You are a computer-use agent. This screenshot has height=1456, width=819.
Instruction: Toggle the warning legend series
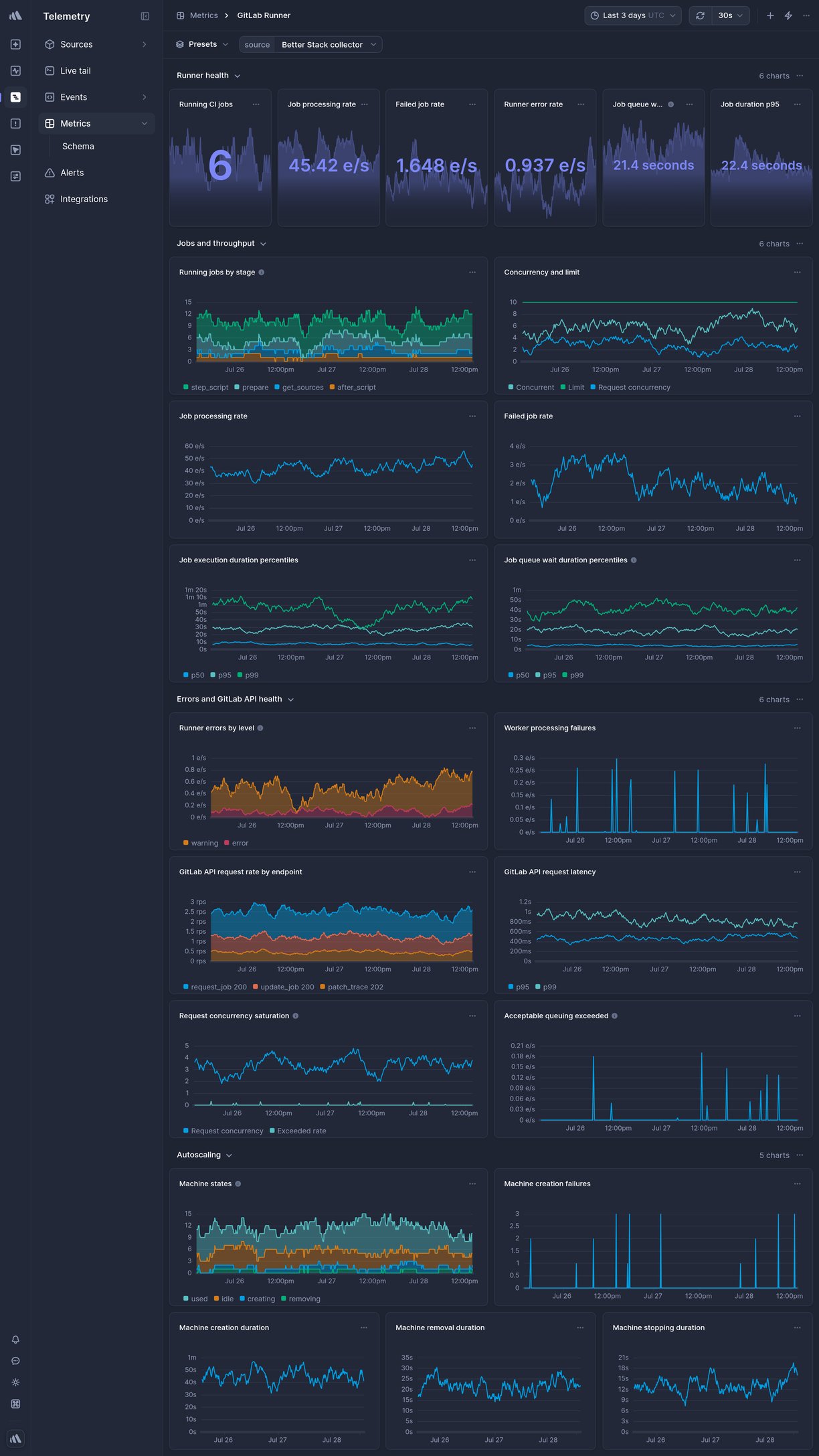(201, 843)
